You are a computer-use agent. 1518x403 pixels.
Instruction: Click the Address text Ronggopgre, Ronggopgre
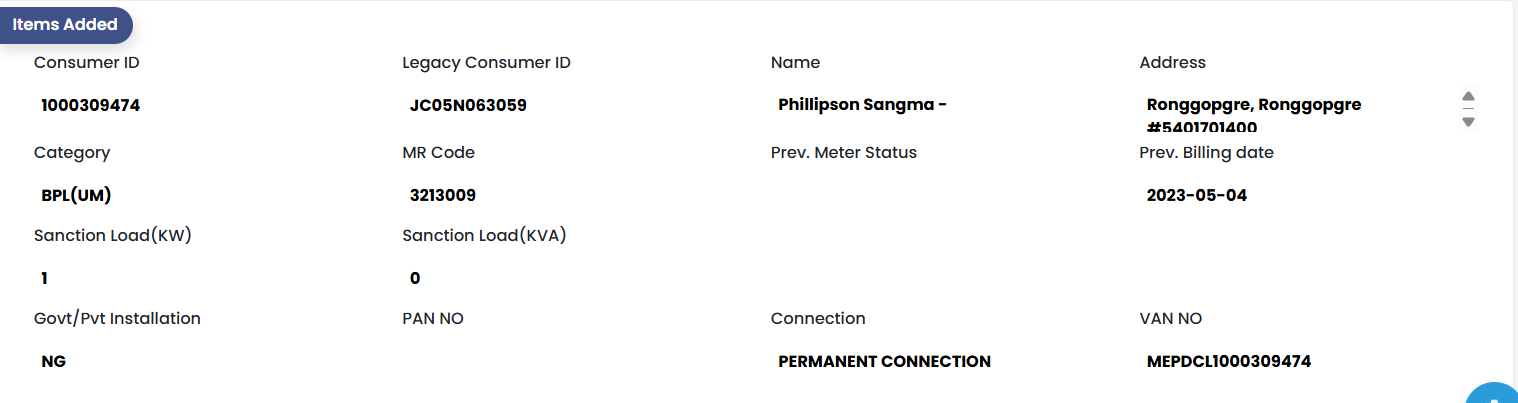click(1253, 105)
